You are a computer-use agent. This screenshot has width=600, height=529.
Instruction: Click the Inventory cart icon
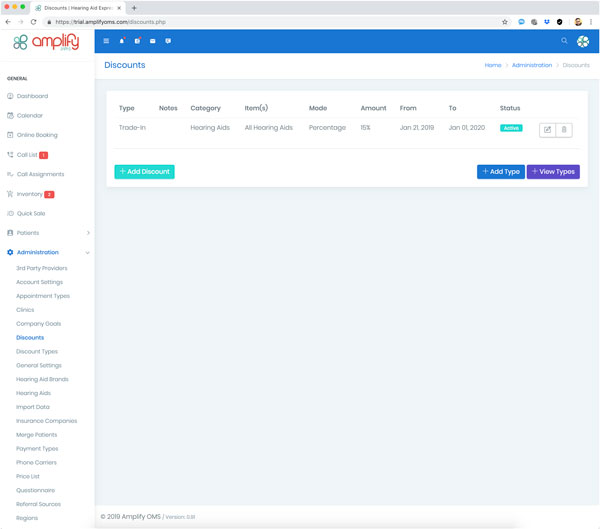[x=10, y=194]
